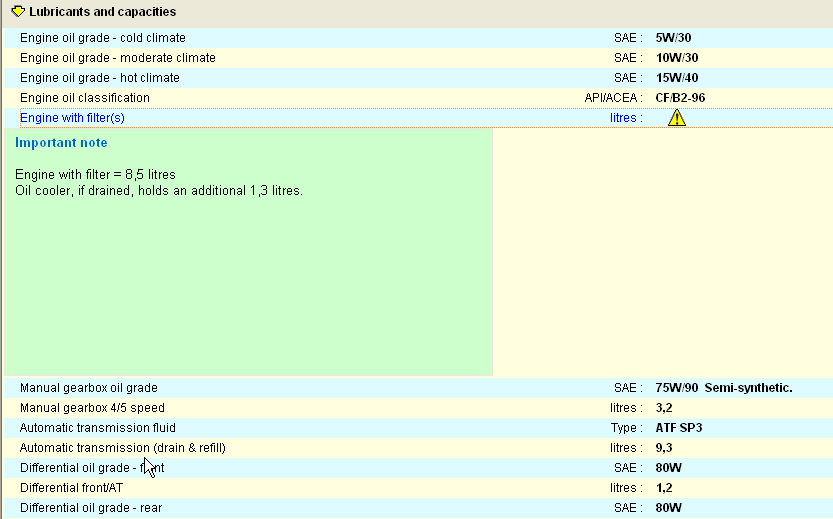Select the Engine oil grade - moderate climate row

(117, 58)
